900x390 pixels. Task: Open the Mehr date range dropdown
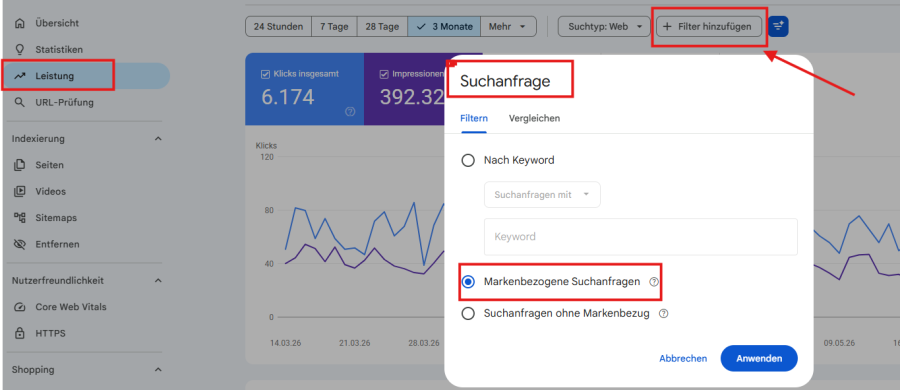pos(509,26)
